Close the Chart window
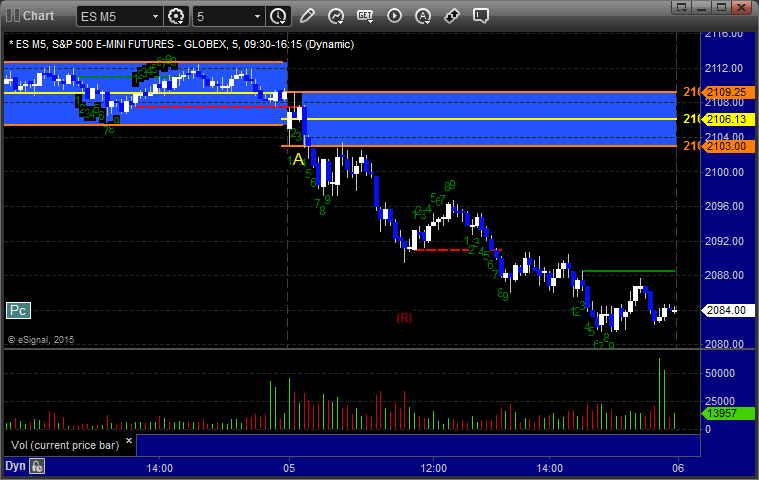This screenshot has width=759, height=480. click(741, 7)
